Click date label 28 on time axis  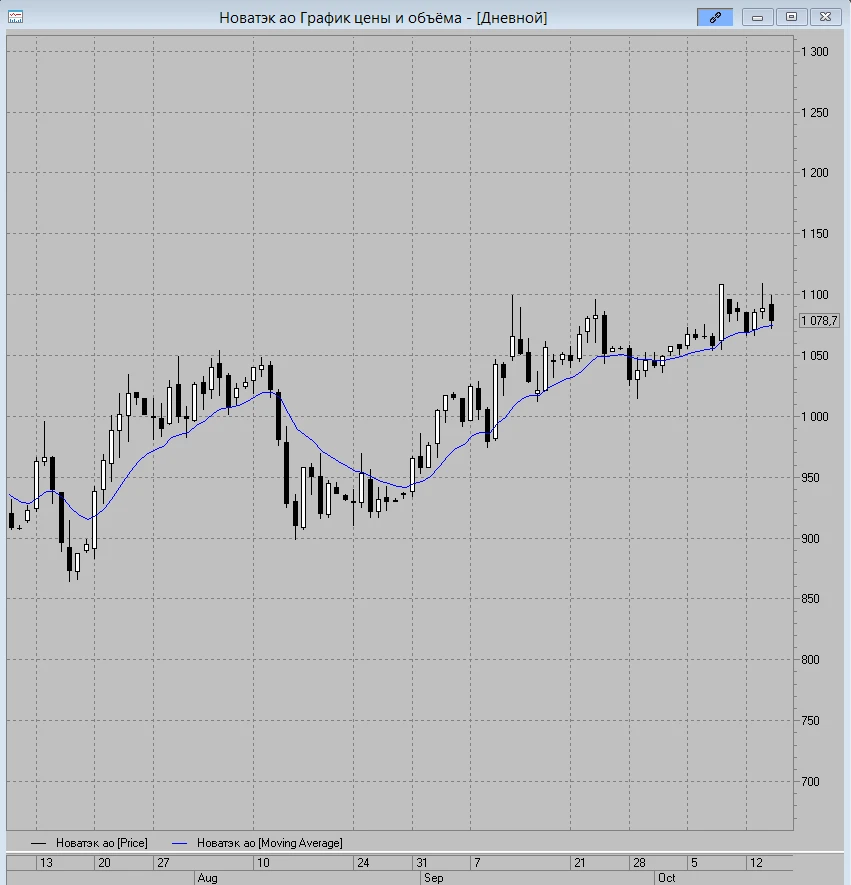(x=639, y=863)
